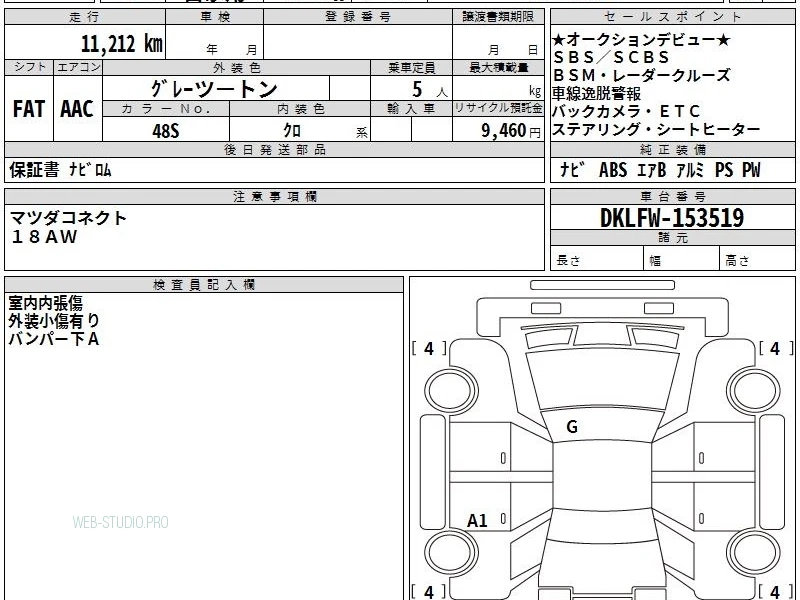Click the 車検 column header

pos(215,17)
